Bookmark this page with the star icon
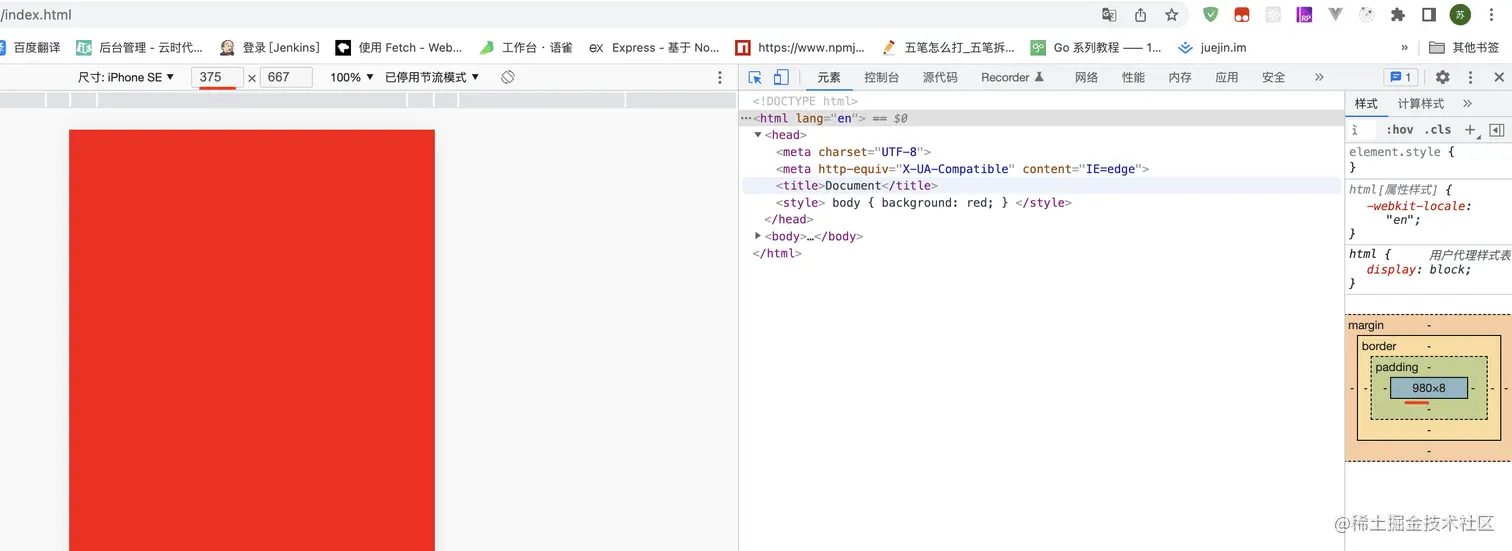The height and width of the screenshot is (551, 1512). pyautogui.click(x=1171, y=15)
